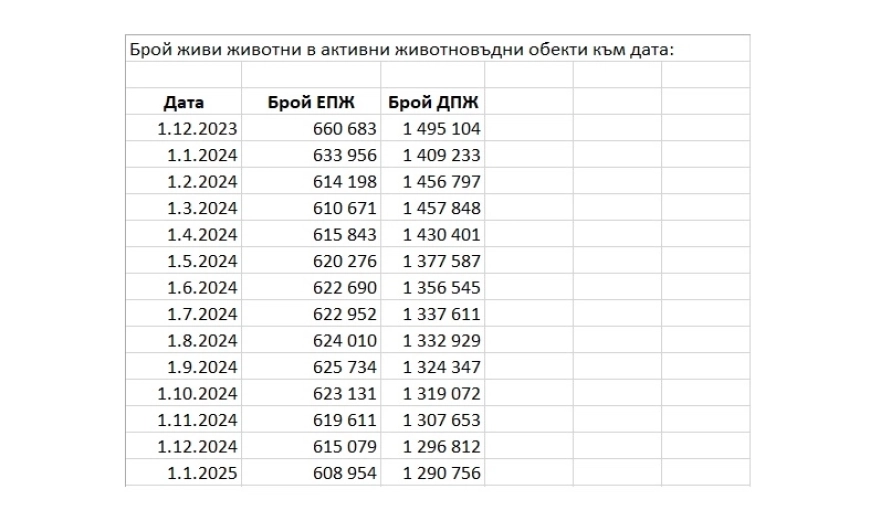Image resolution: width=870 pixels, height=521 pixels.
Task: Select date cell 1.10.2024
Action: (198, 393)
